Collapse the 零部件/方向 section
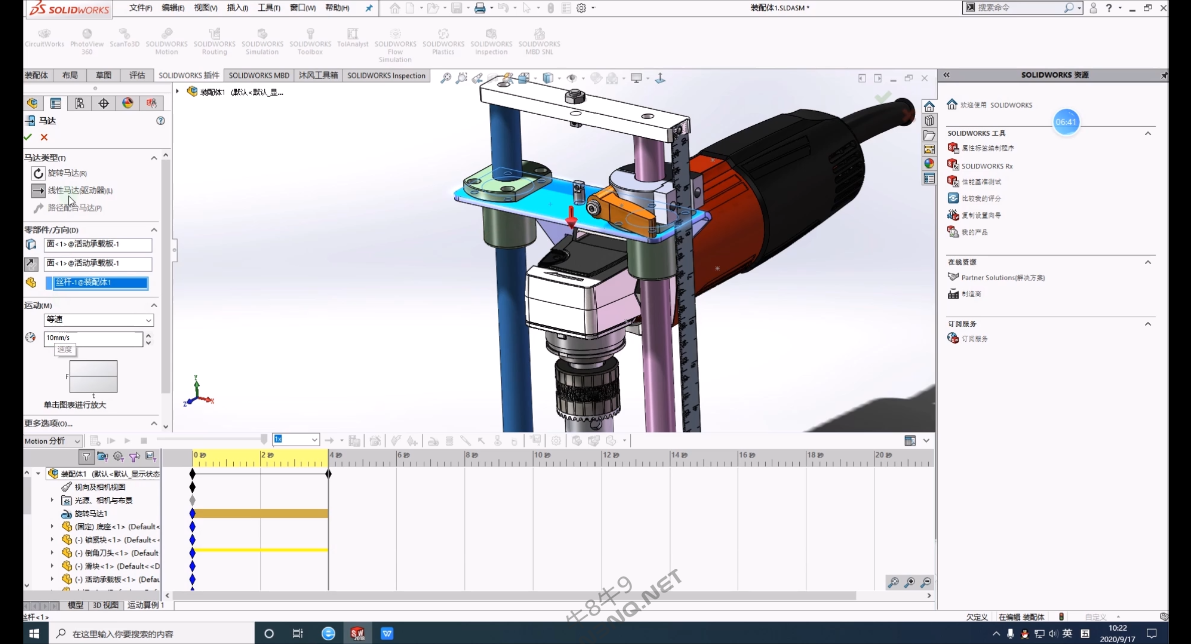The width and height of the screenshot is (1191, 644). click(154, 230)
